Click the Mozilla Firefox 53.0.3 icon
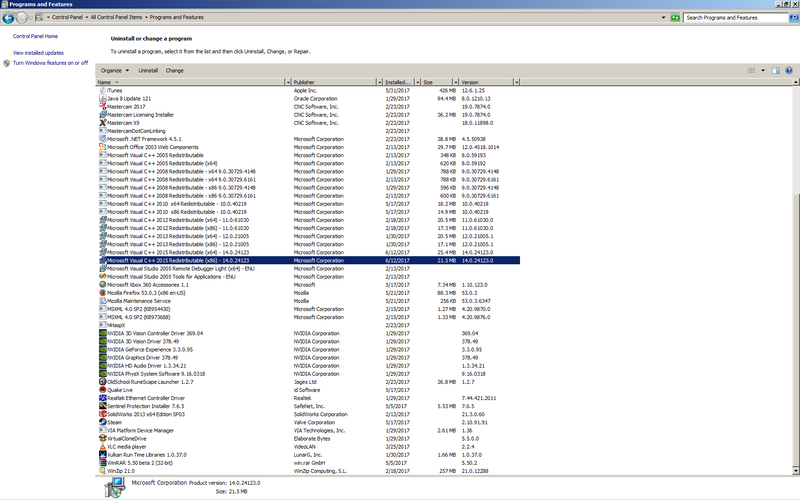The width and height of the screenshot is (800, 500). point(103,293)
